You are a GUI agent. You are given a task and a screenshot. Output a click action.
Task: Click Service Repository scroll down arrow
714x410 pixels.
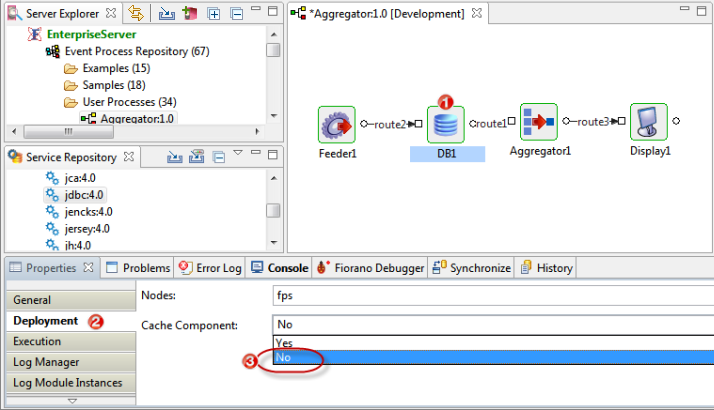coord(274,242)
